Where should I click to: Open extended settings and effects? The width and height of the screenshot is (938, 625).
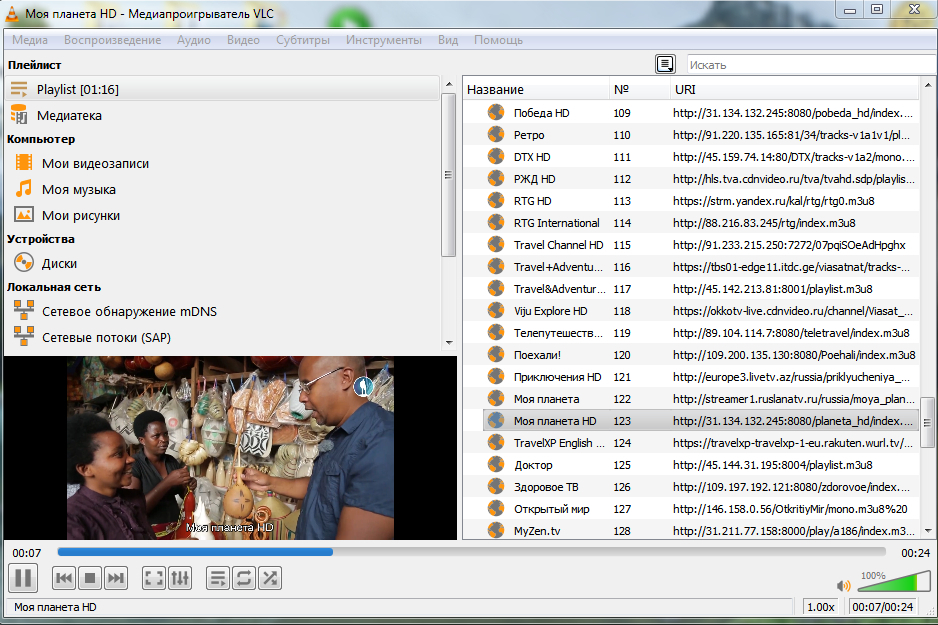click(180, 577)
